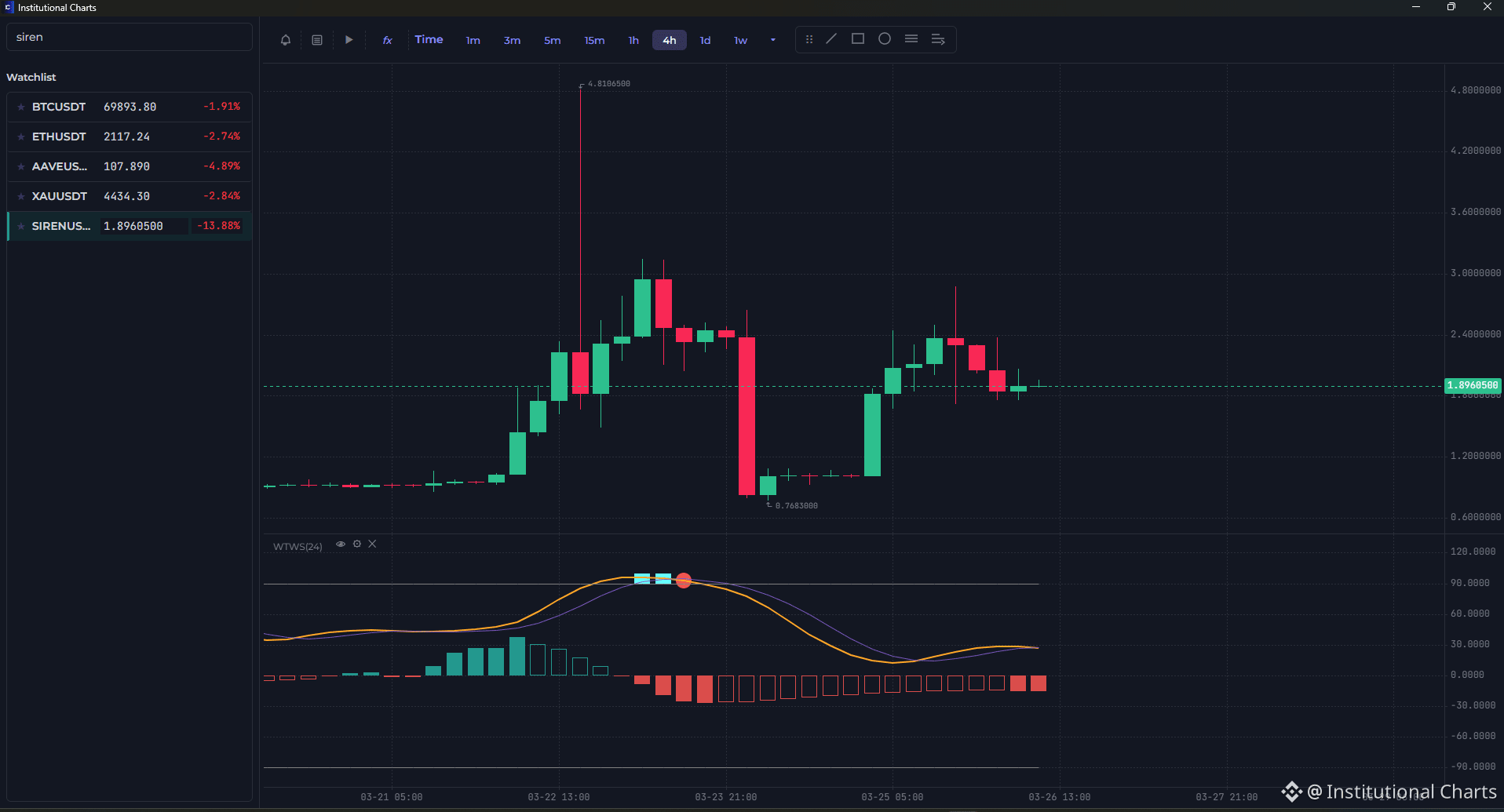Switch to the 15m timeframe

tap(594, 40)
